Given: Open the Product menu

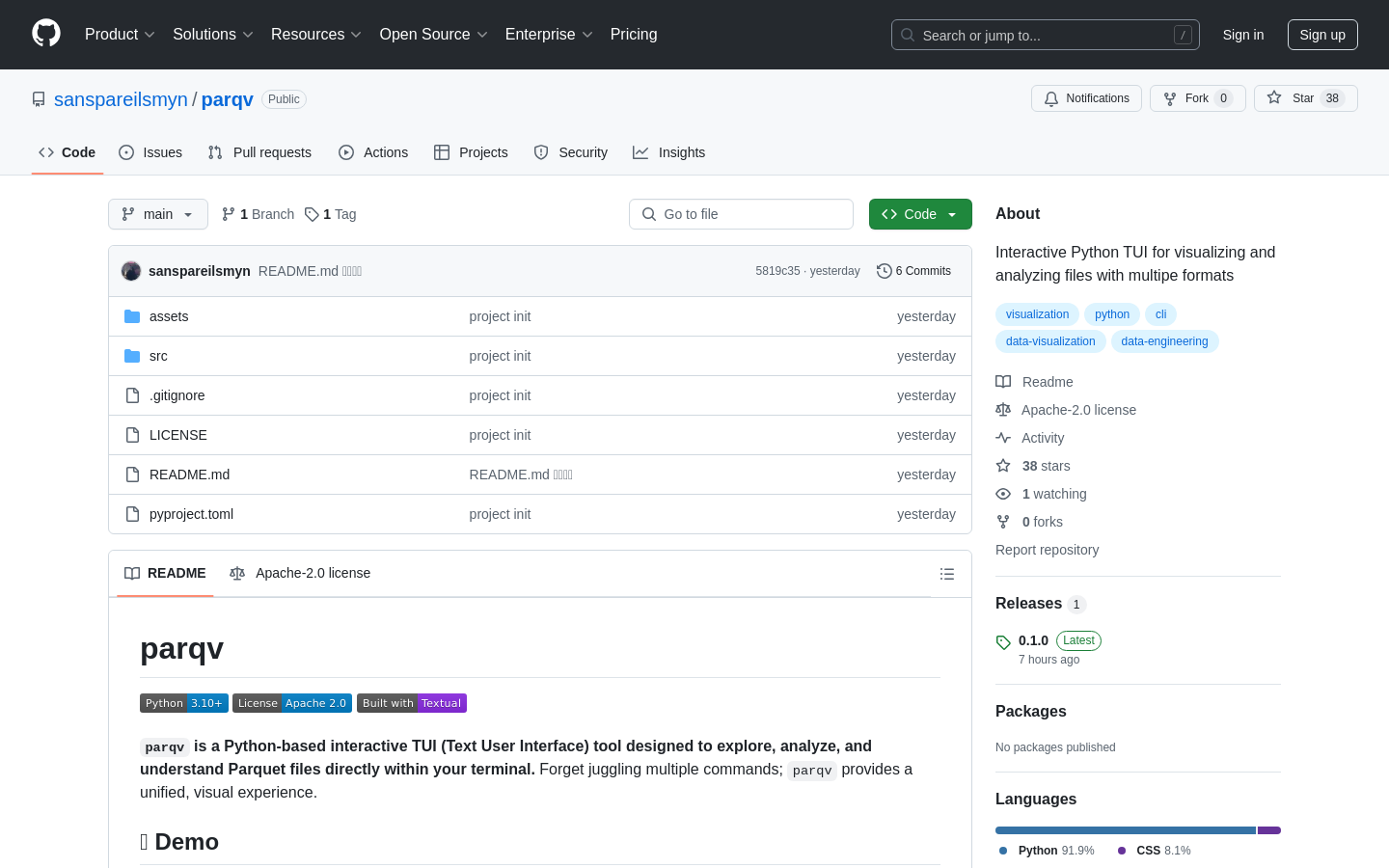Looking at the screenshot, I should click(120, 34).
